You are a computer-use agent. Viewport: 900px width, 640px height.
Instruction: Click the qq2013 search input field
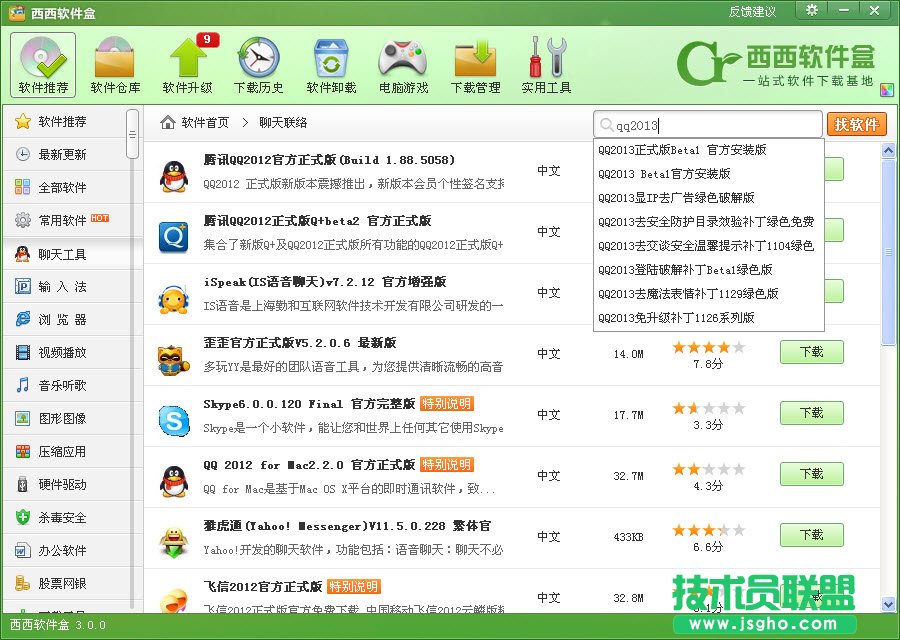coord(700,124)
